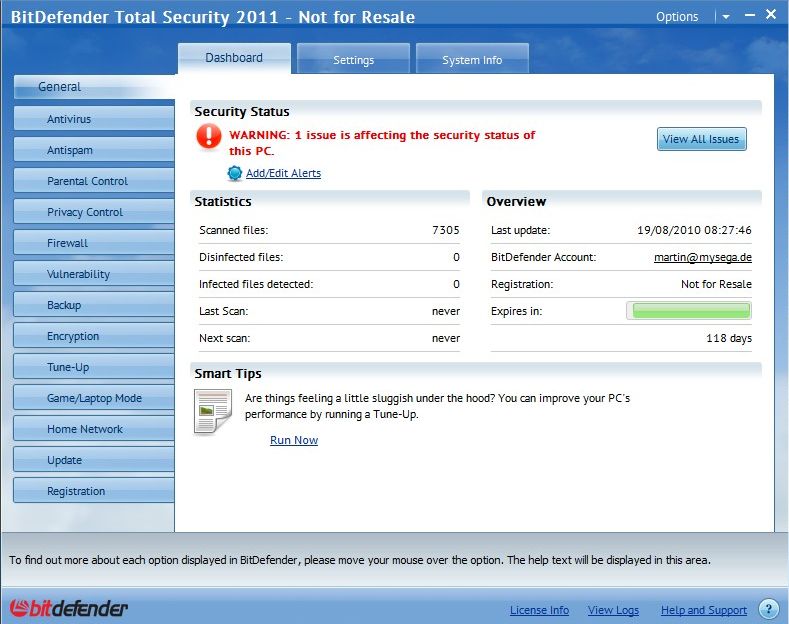This screenshot has height=624, width=789.
Task: Click the 118 days expiry text
Action: [729, 338]
